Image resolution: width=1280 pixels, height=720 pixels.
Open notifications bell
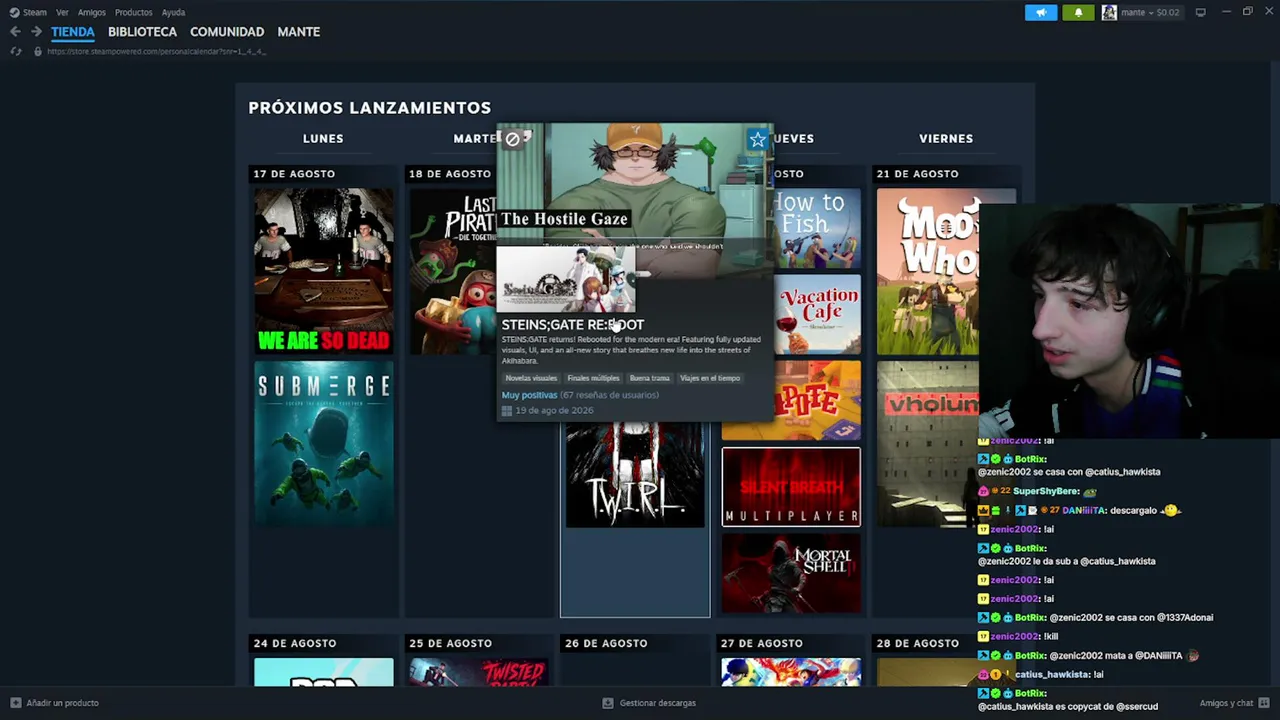[x=1078, y=12]
